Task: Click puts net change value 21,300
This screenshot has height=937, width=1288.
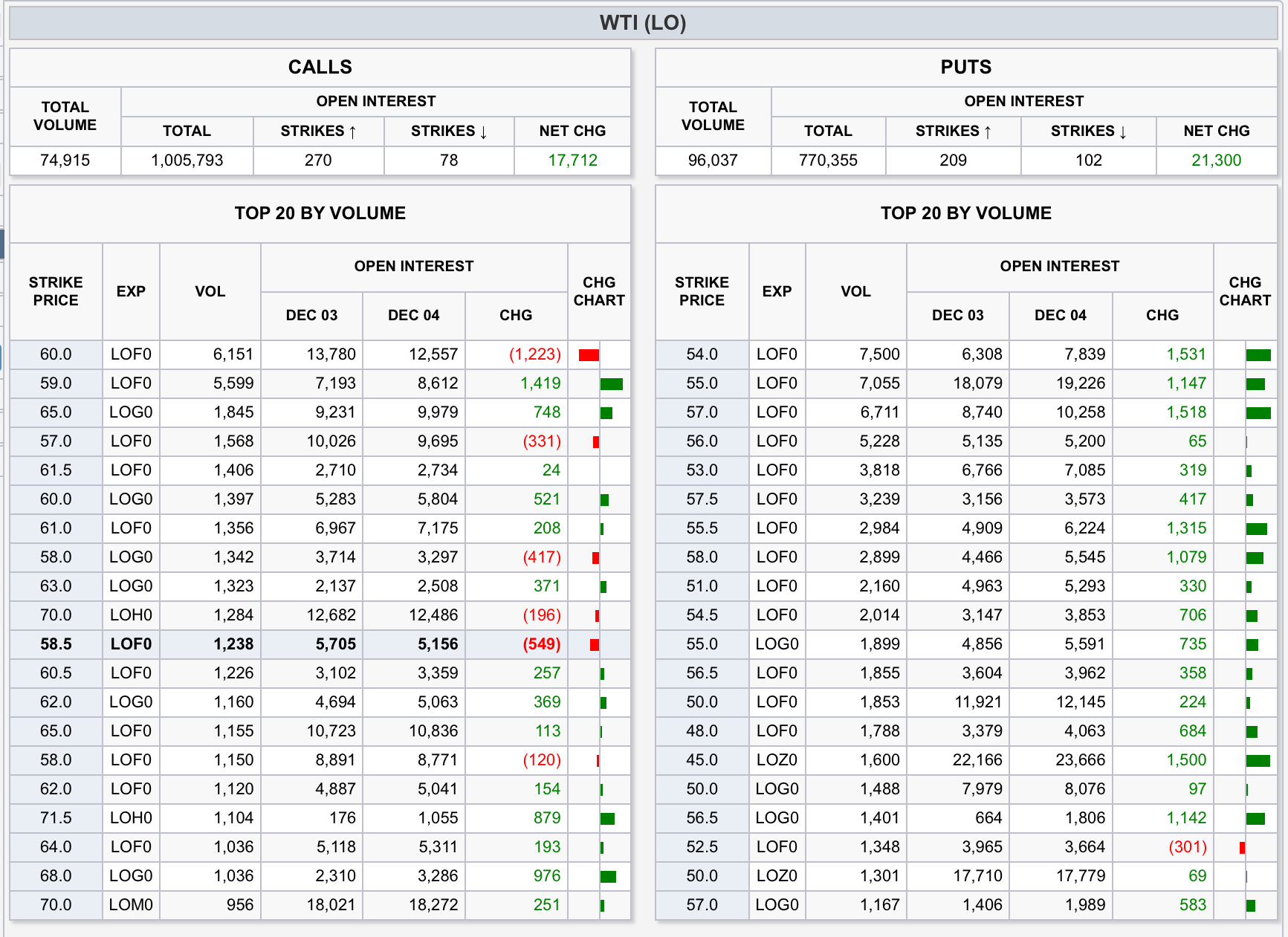Action: 1216,161
